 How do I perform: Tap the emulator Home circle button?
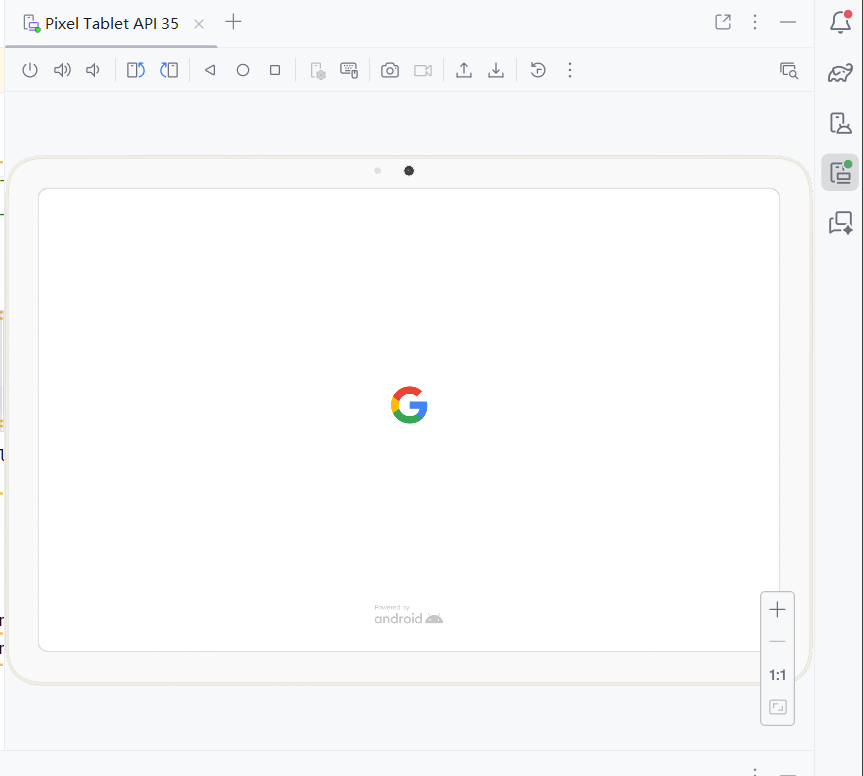(243, 70)
